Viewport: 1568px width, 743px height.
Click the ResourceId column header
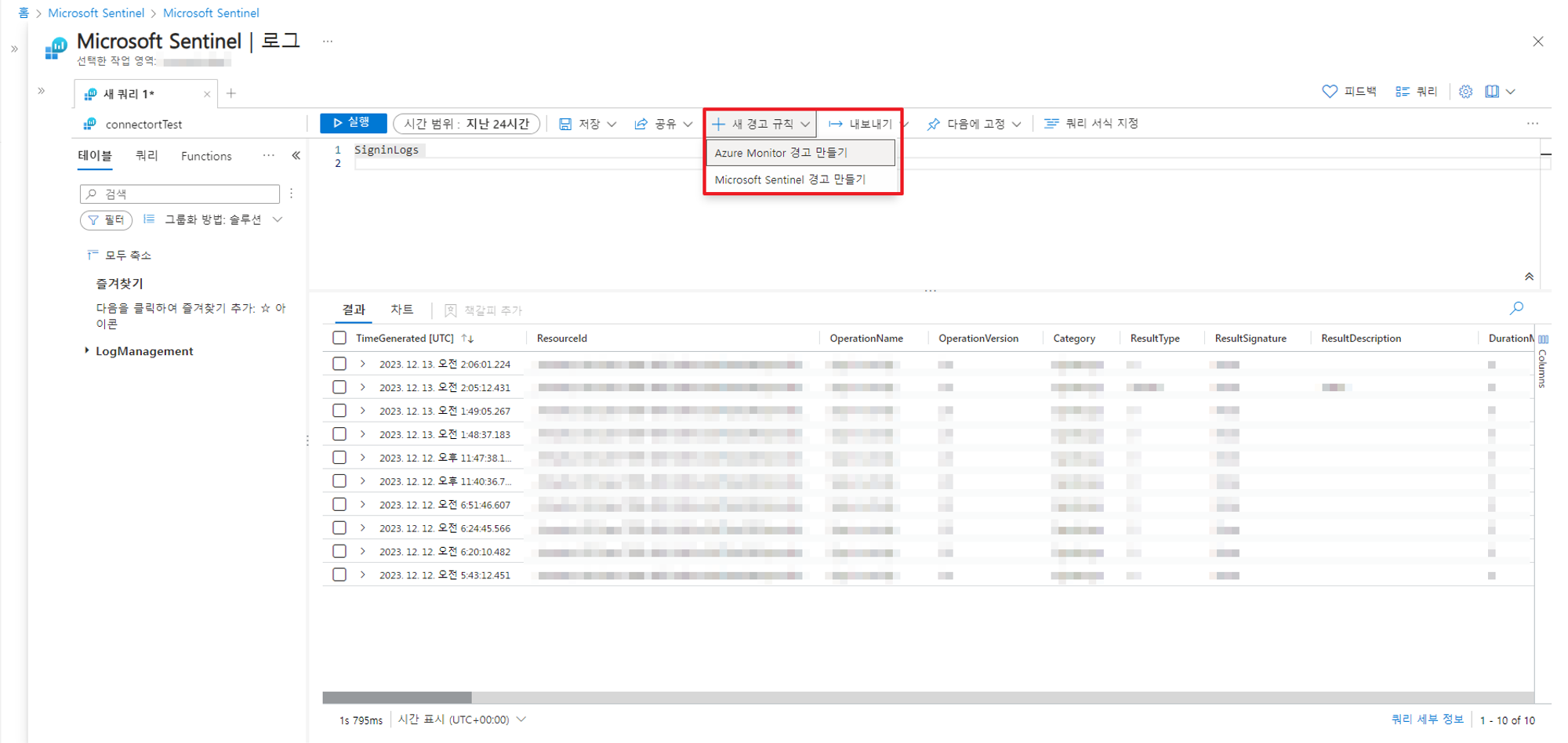[561, 339]
